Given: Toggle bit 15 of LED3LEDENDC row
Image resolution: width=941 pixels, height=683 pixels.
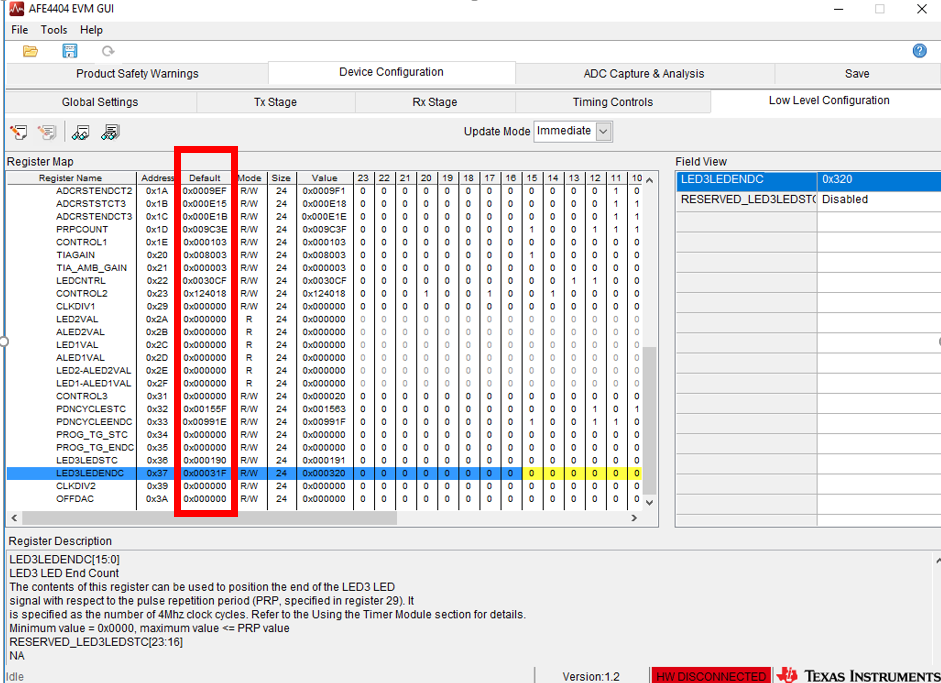Looking at the screenshot, I should click(532, 474).
